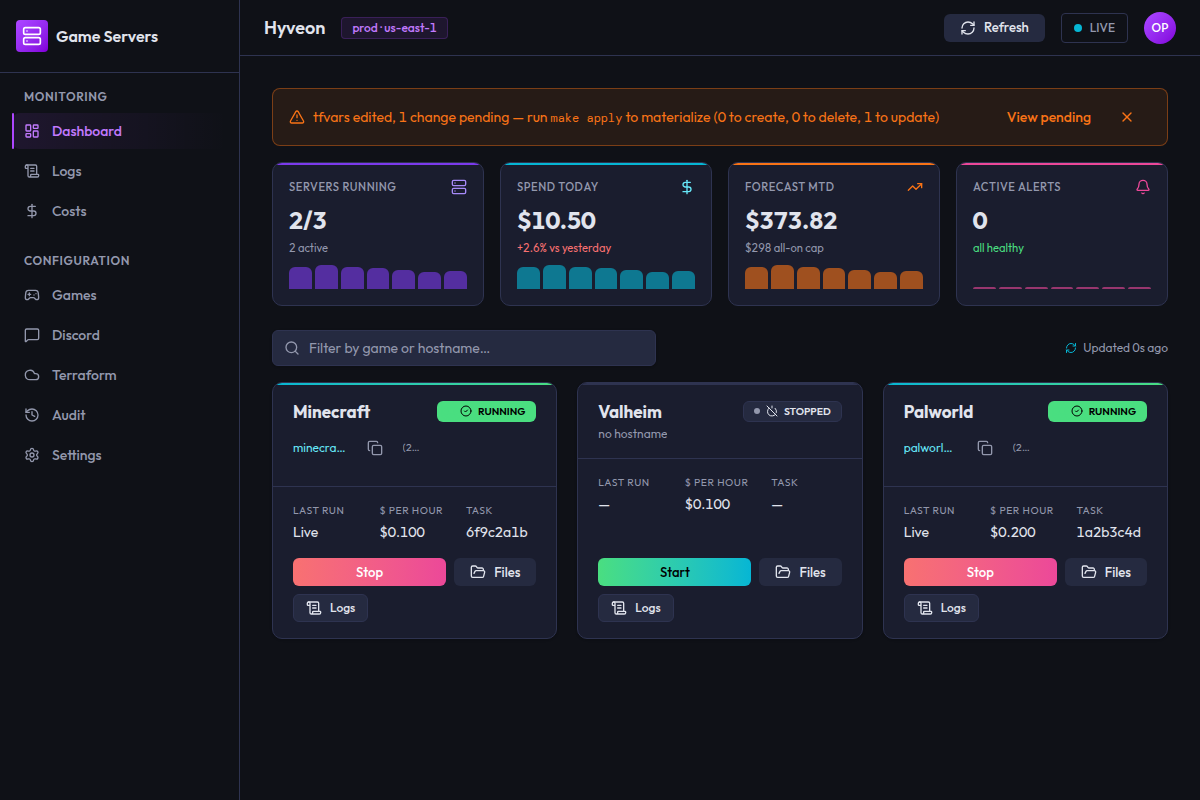Stop the Minecraft server
The image size is (1200, 800).
coord(369,572)
